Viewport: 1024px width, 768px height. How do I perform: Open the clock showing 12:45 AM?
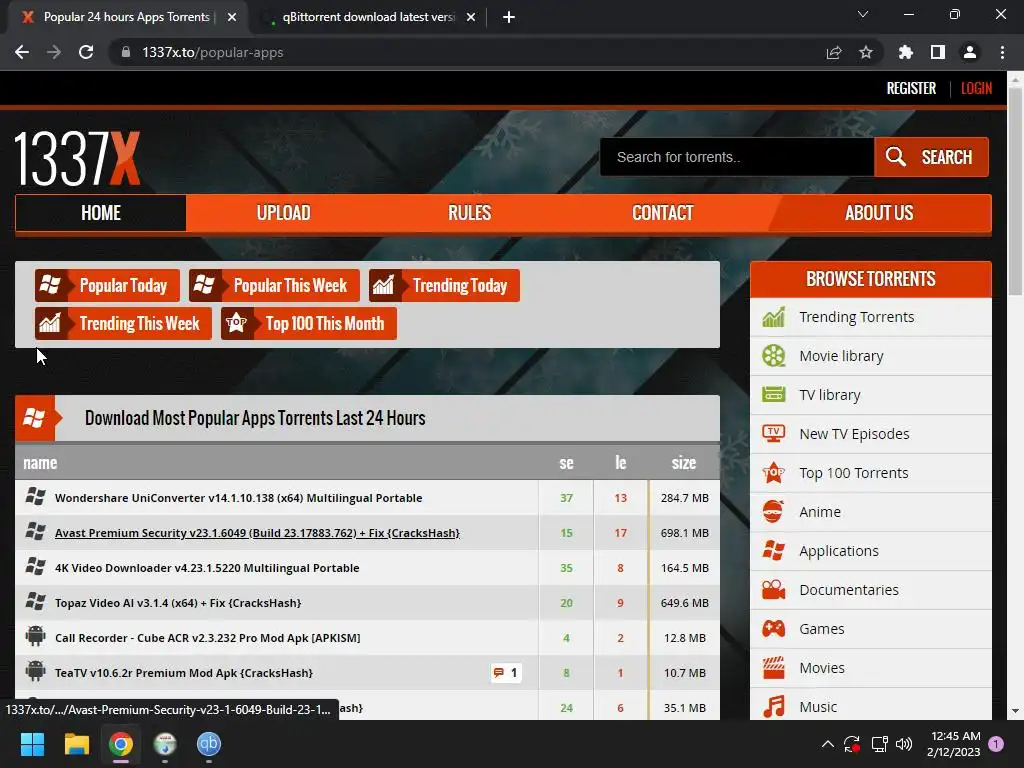pyautogui.click(x=954, y=744)
